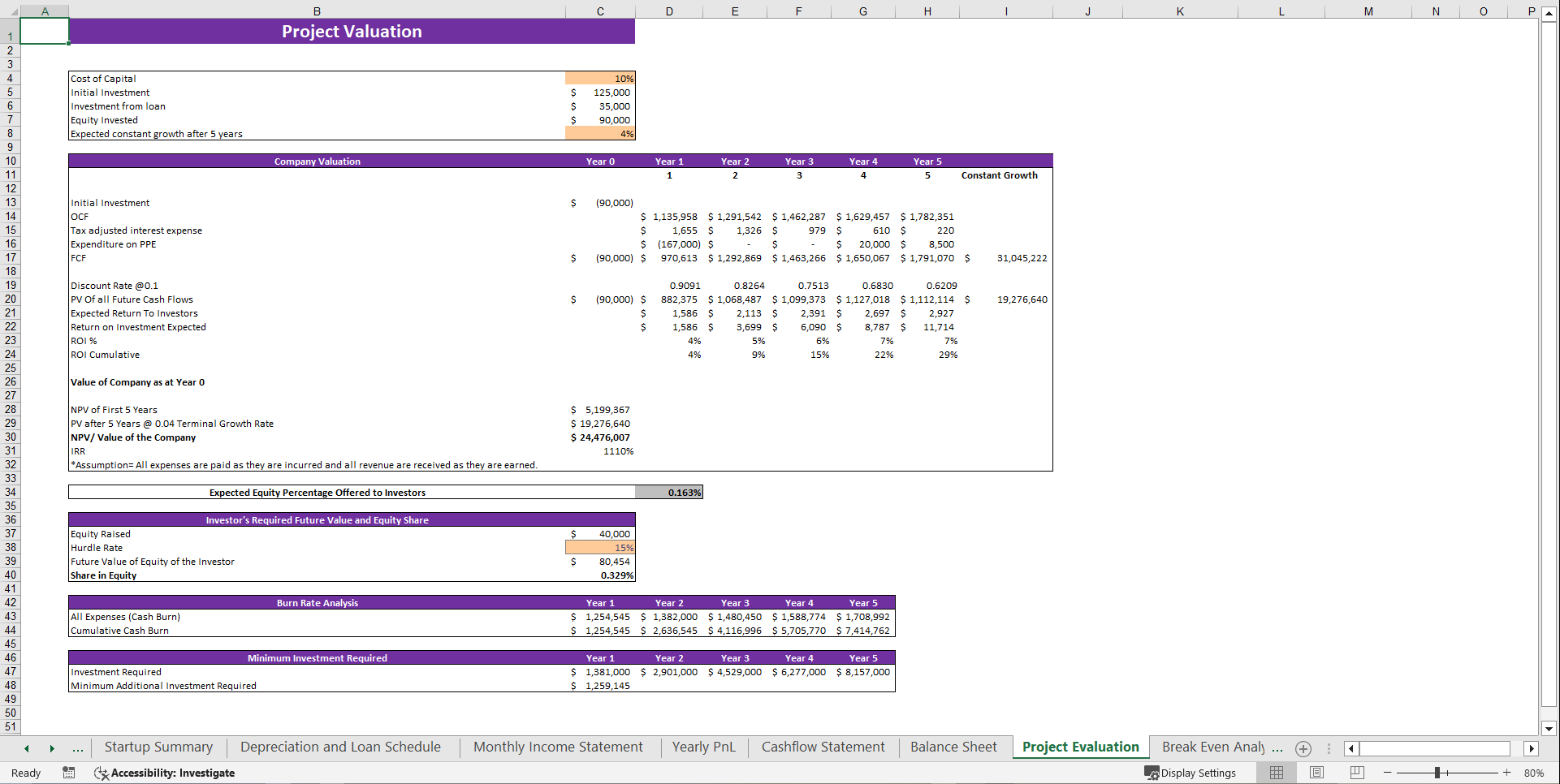
Task: Switch to Page Layout view icon
Action: [x=1316, y=773]
